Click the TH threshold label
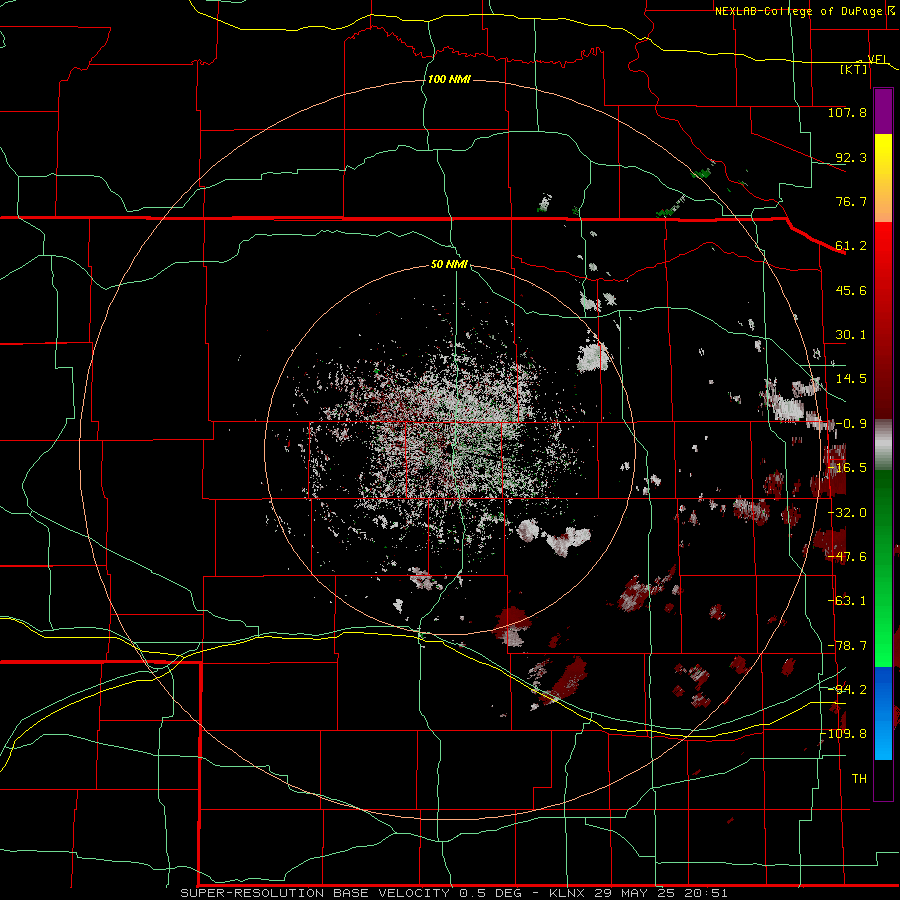Viewport: 900px width, 900px height. click(x=859, y=779)
